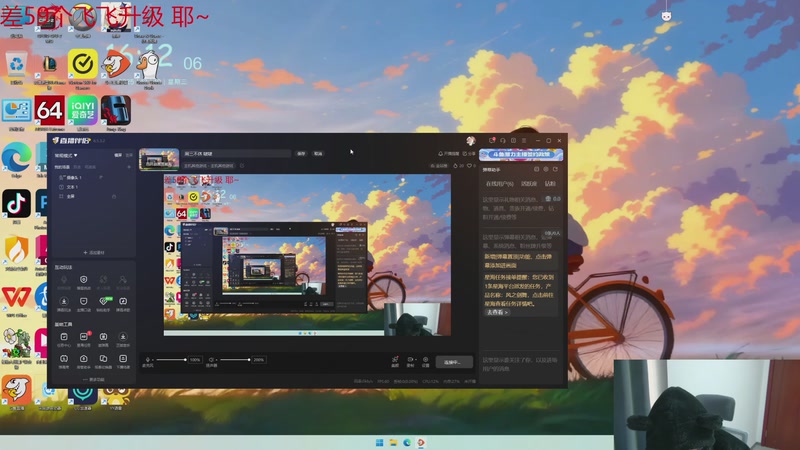
Task: Click the download-arrow icon in live tools
Action: click(123, 337)
